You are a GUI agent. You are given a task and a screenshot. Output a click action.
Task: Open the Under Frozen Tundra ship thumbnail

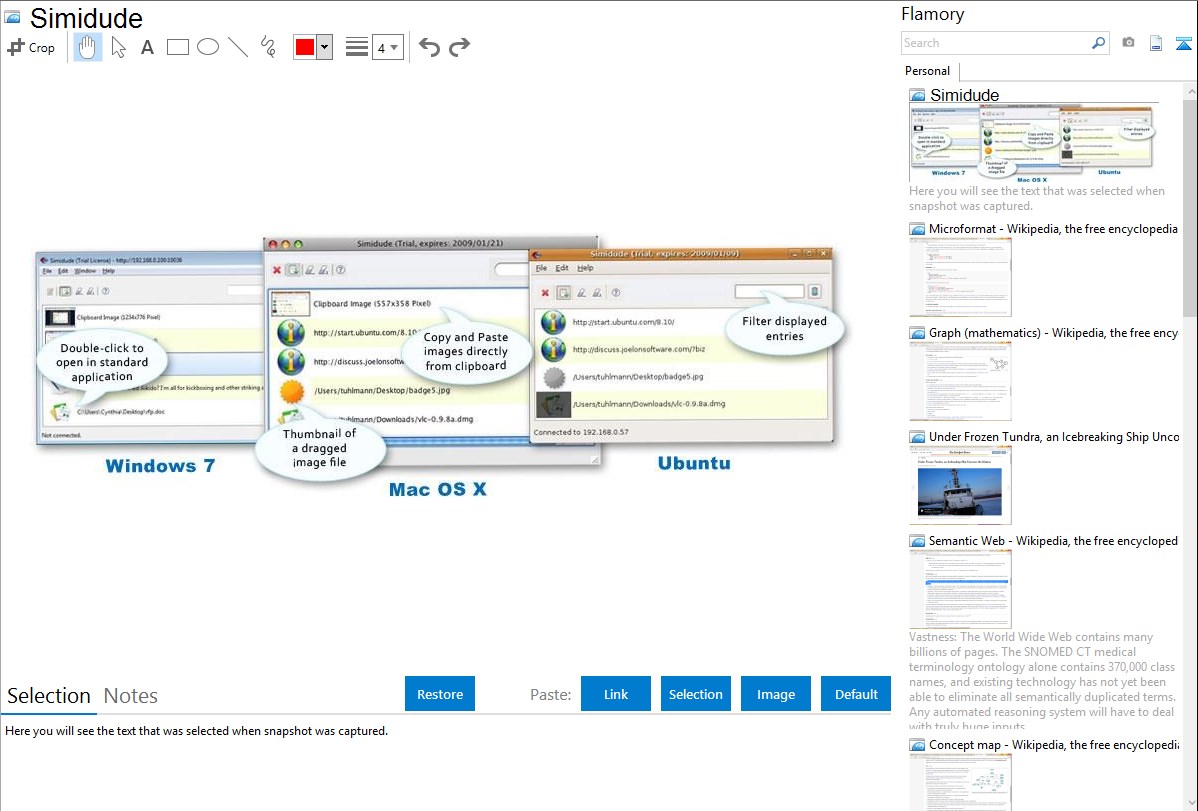960,485
